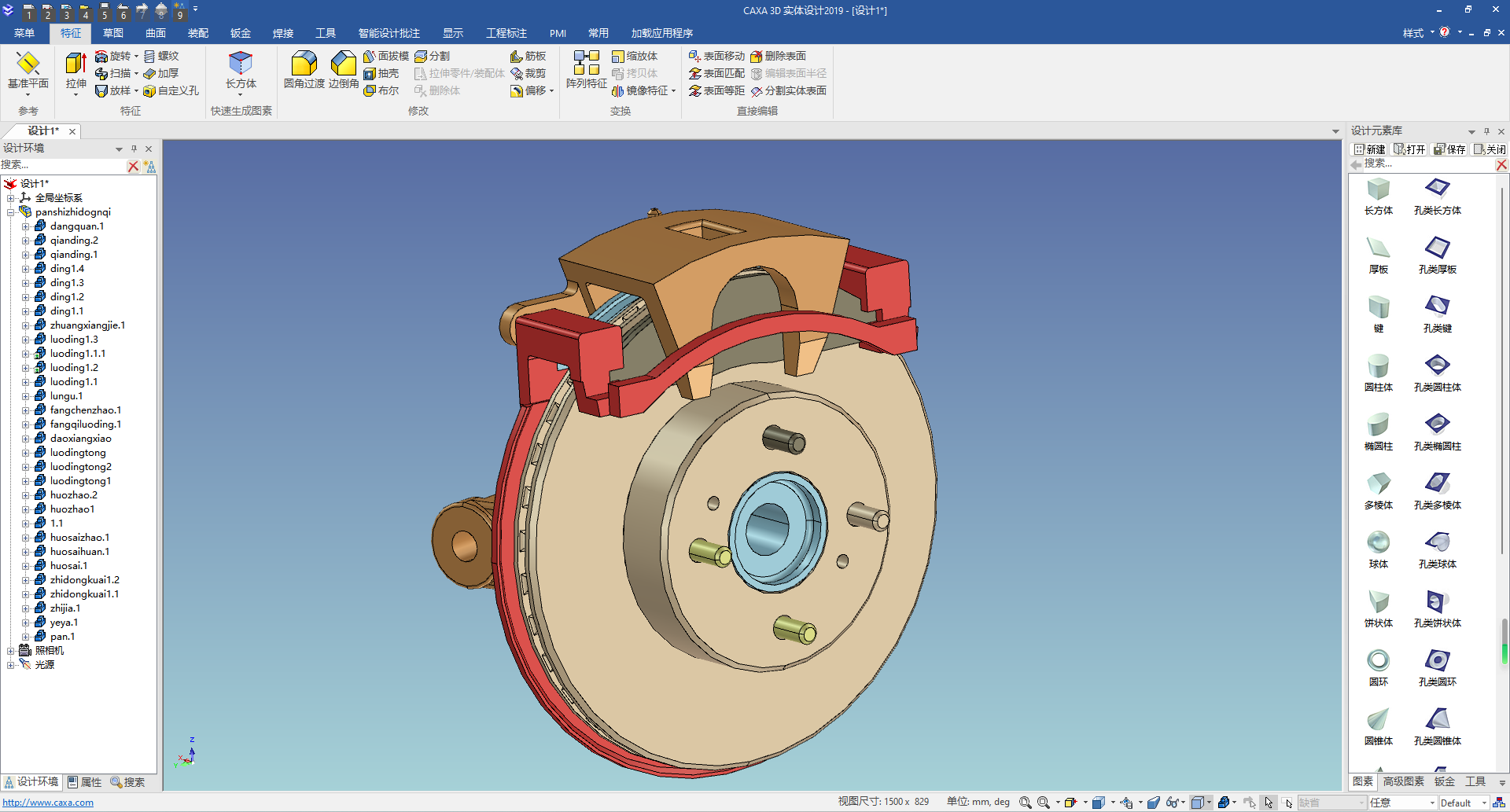1510x812 pixels.
Task: Expand the panshizhidognqi assembly node
Action: point(11,211)
